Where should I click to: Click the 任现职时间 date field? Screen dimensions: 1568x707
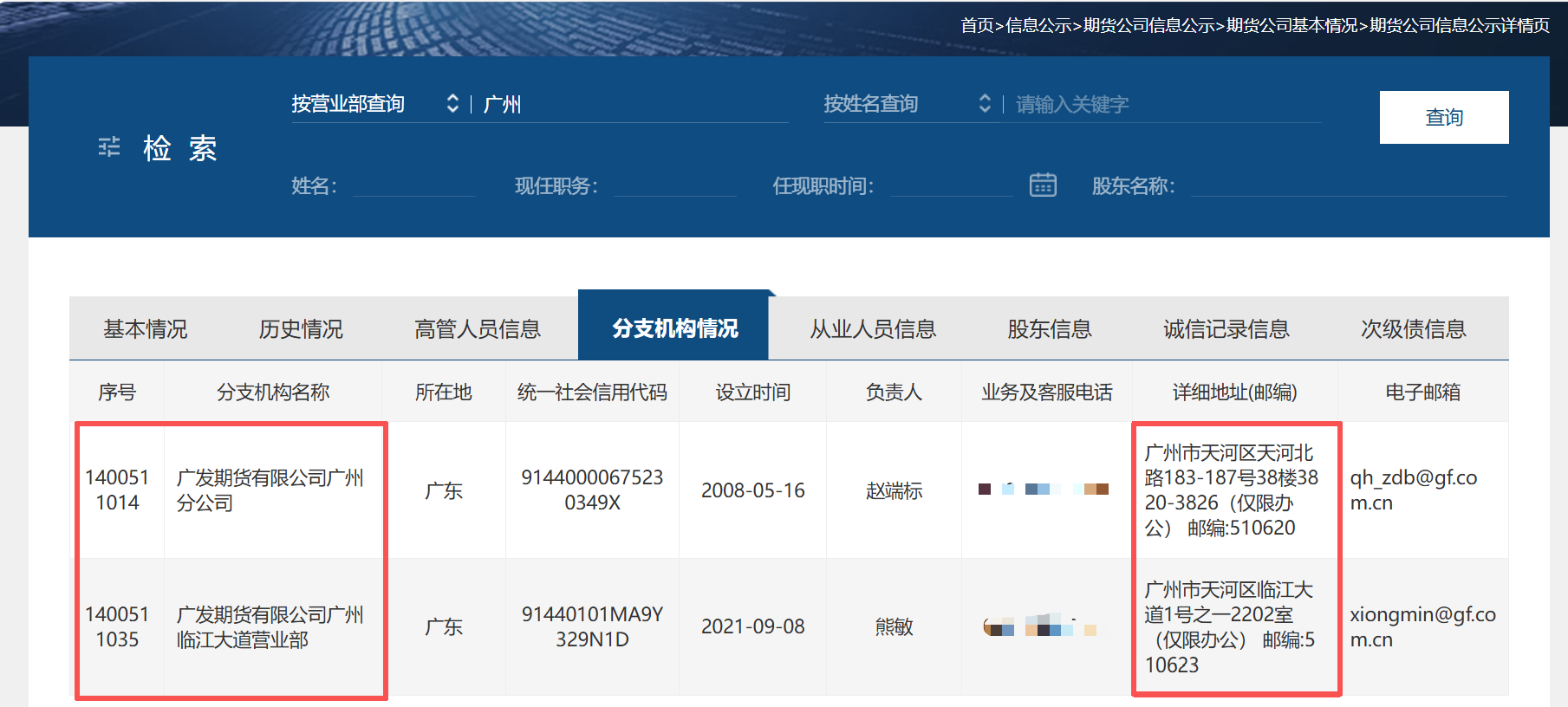951,185
